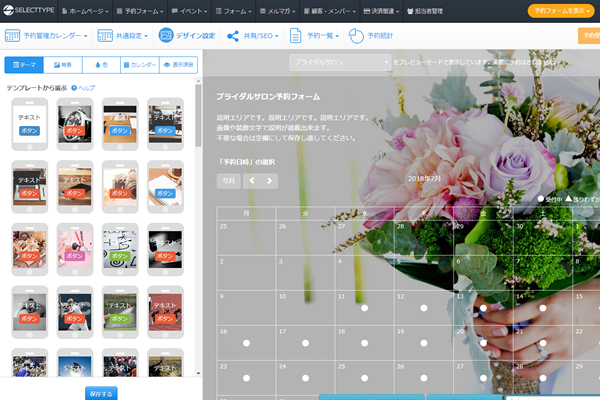Click the 予約管理カレンダー calendar icon

(12, 36)
